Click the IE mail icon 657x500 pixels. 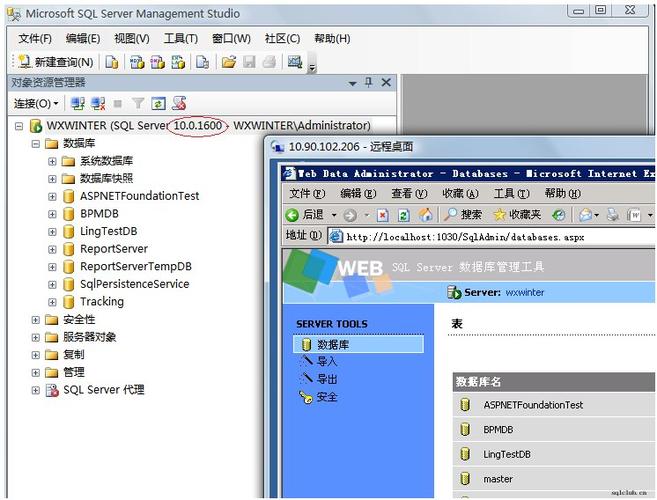585,215
